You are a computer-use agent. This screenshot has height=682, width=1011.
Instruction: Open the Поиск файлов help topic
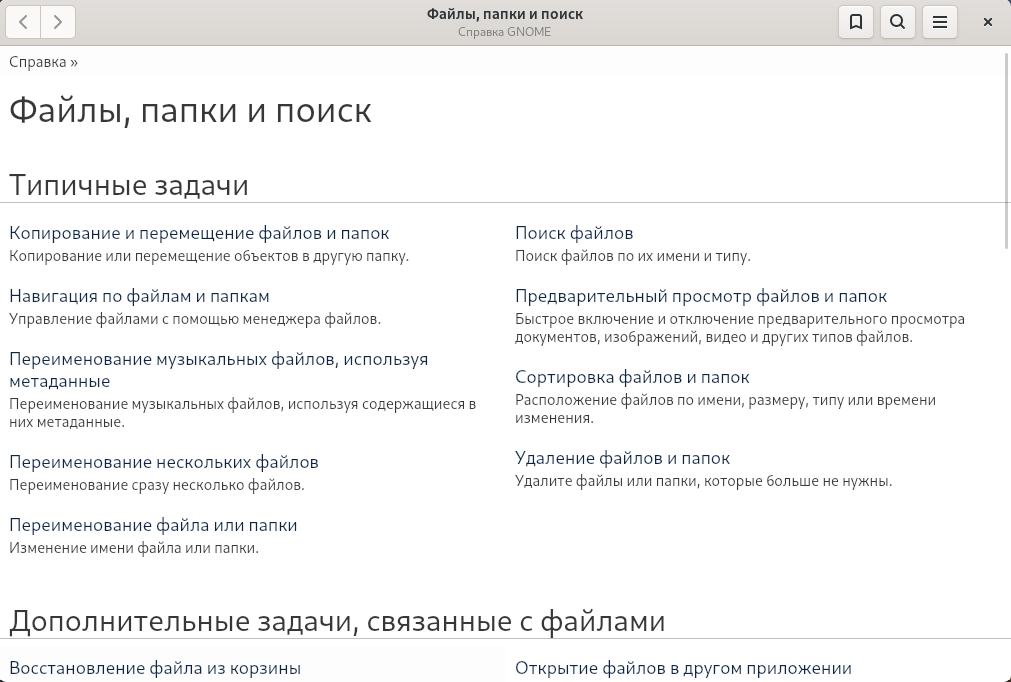pos(574,233)
